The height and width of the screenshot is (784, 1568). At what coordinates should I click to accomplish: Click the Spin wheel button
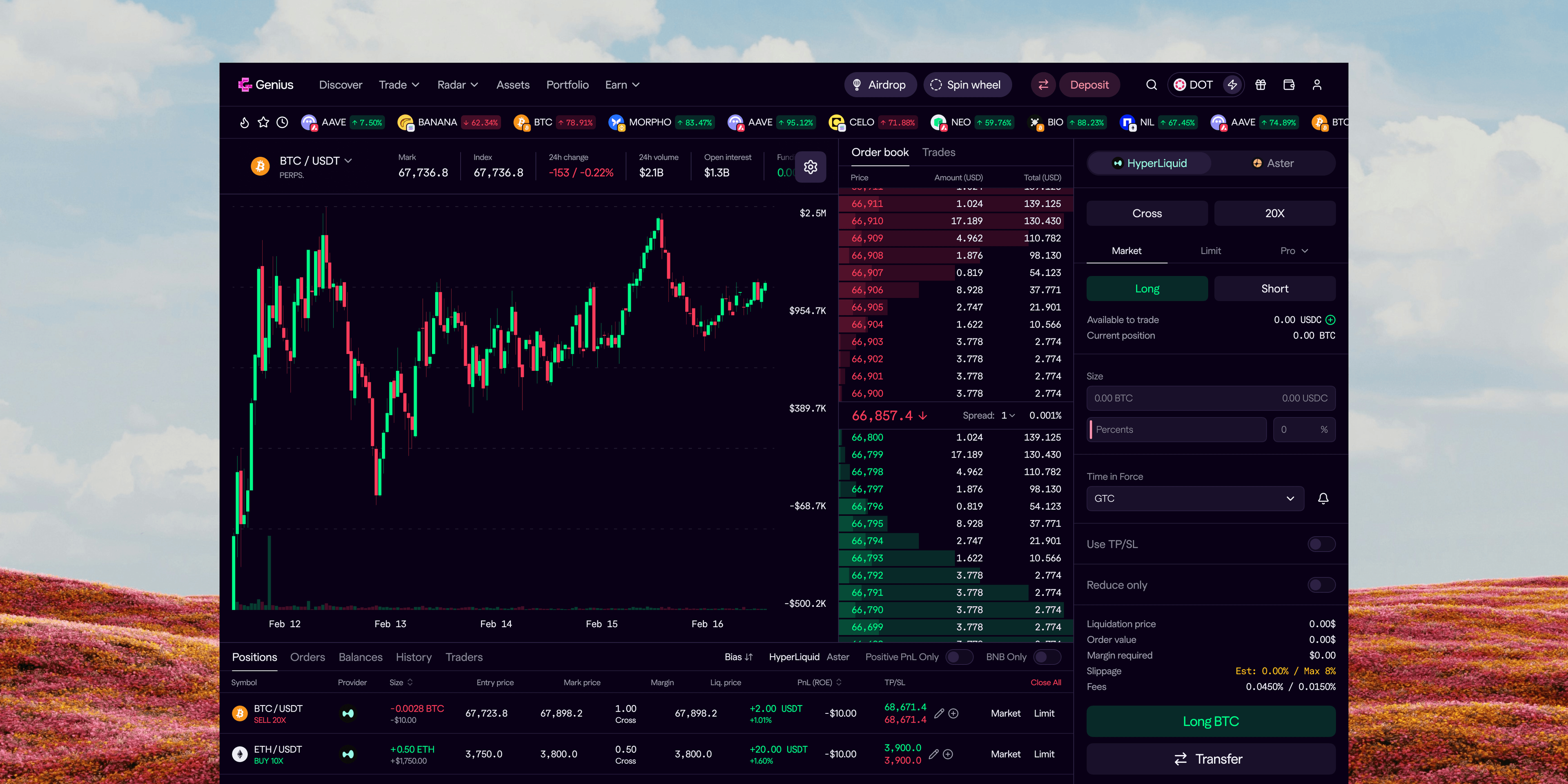[967, 85]
